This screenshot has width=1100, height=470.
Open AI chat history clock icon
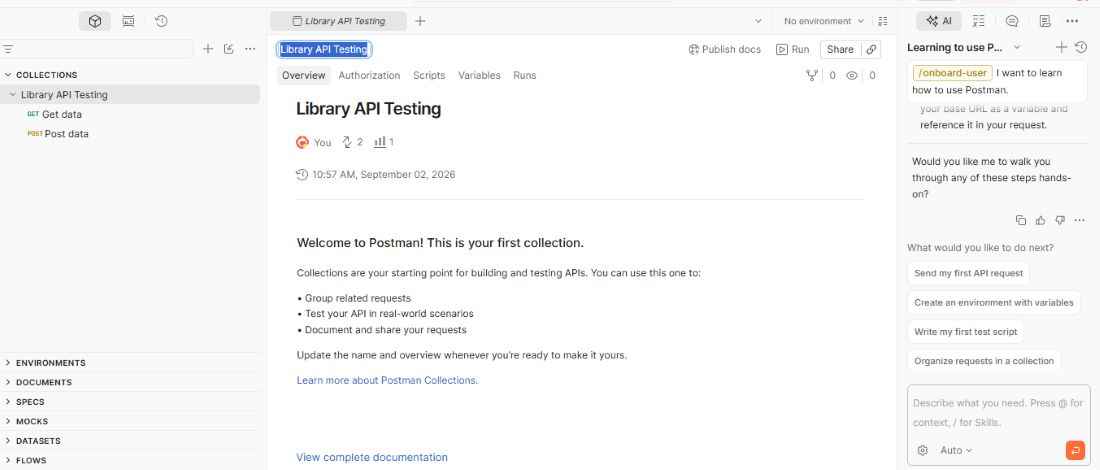point(1081,47)
